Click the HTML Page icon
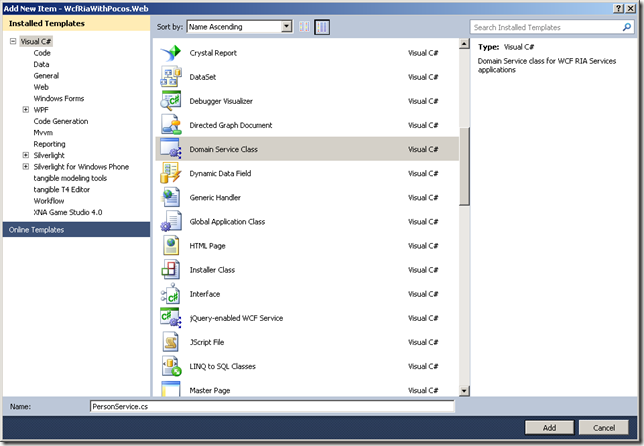 pyautogui.click(x=171, y=246)
